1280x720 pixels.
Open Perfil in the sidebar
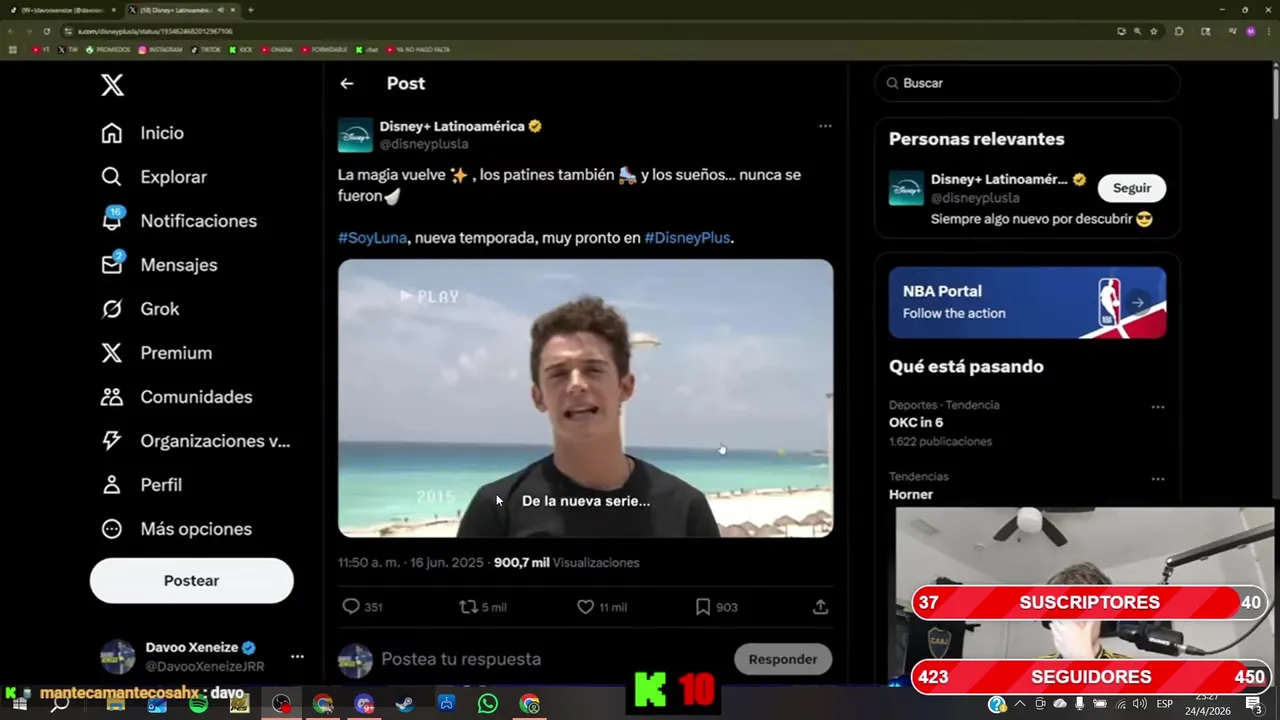(141, 485)
